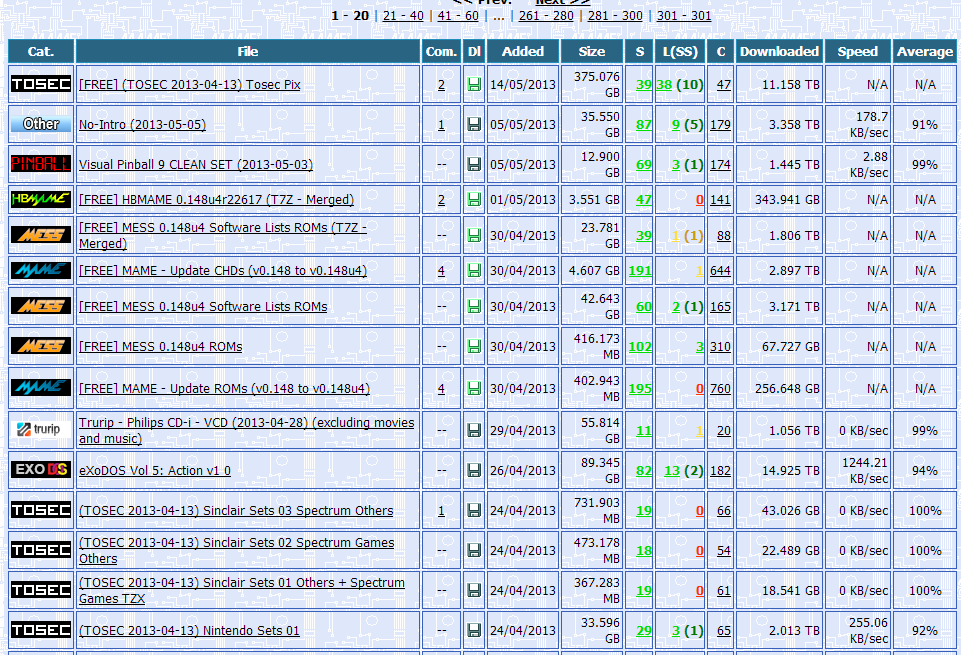961x655 pixels.
Task: Click the added date 14/05/2013
Action: pos(523,85)
